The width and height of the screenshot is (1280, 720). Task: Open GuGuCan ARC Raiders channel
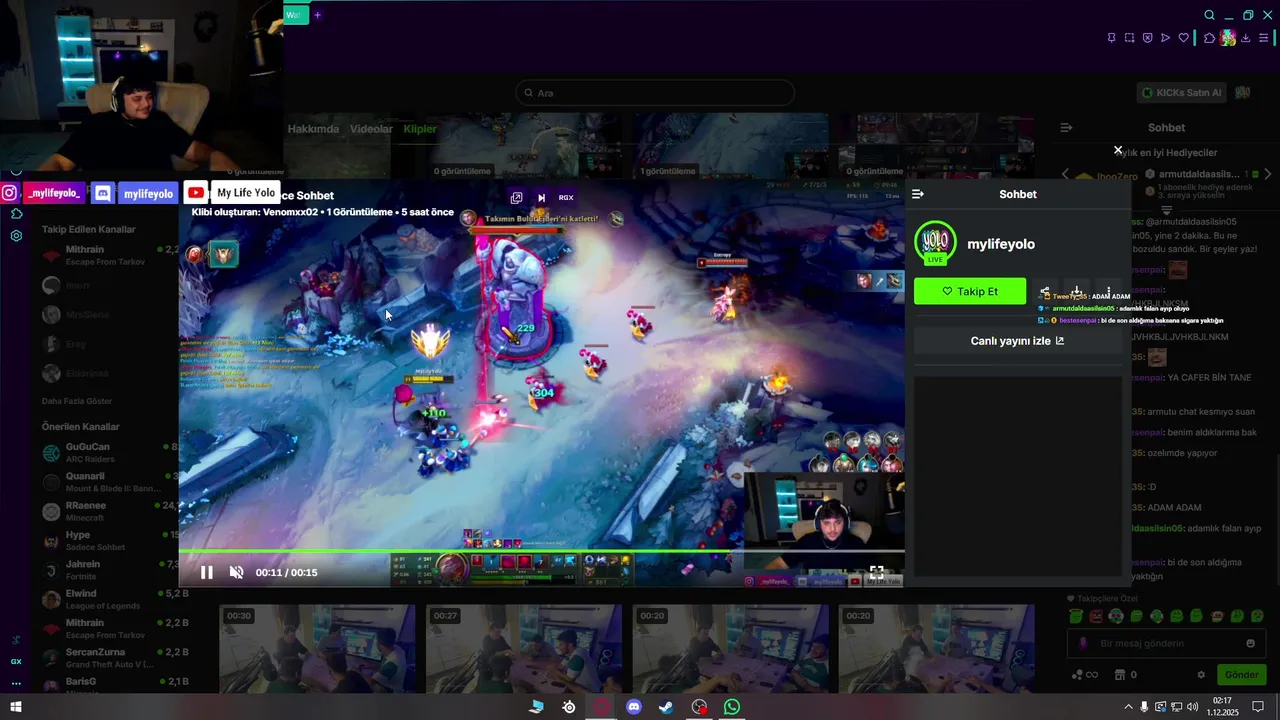coord(110,452)
